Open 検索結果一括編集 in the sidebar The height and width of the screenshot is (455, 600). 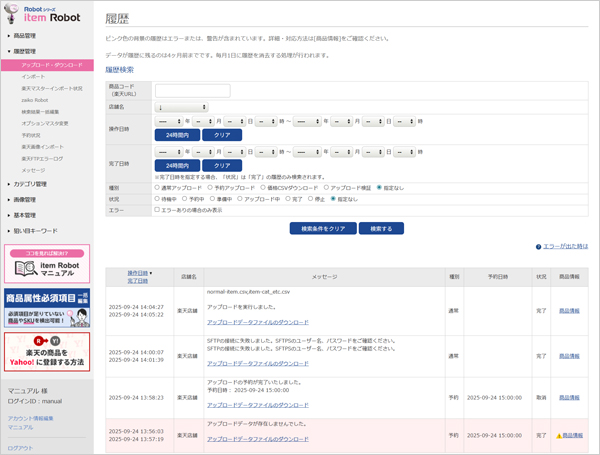click(40, 112)
